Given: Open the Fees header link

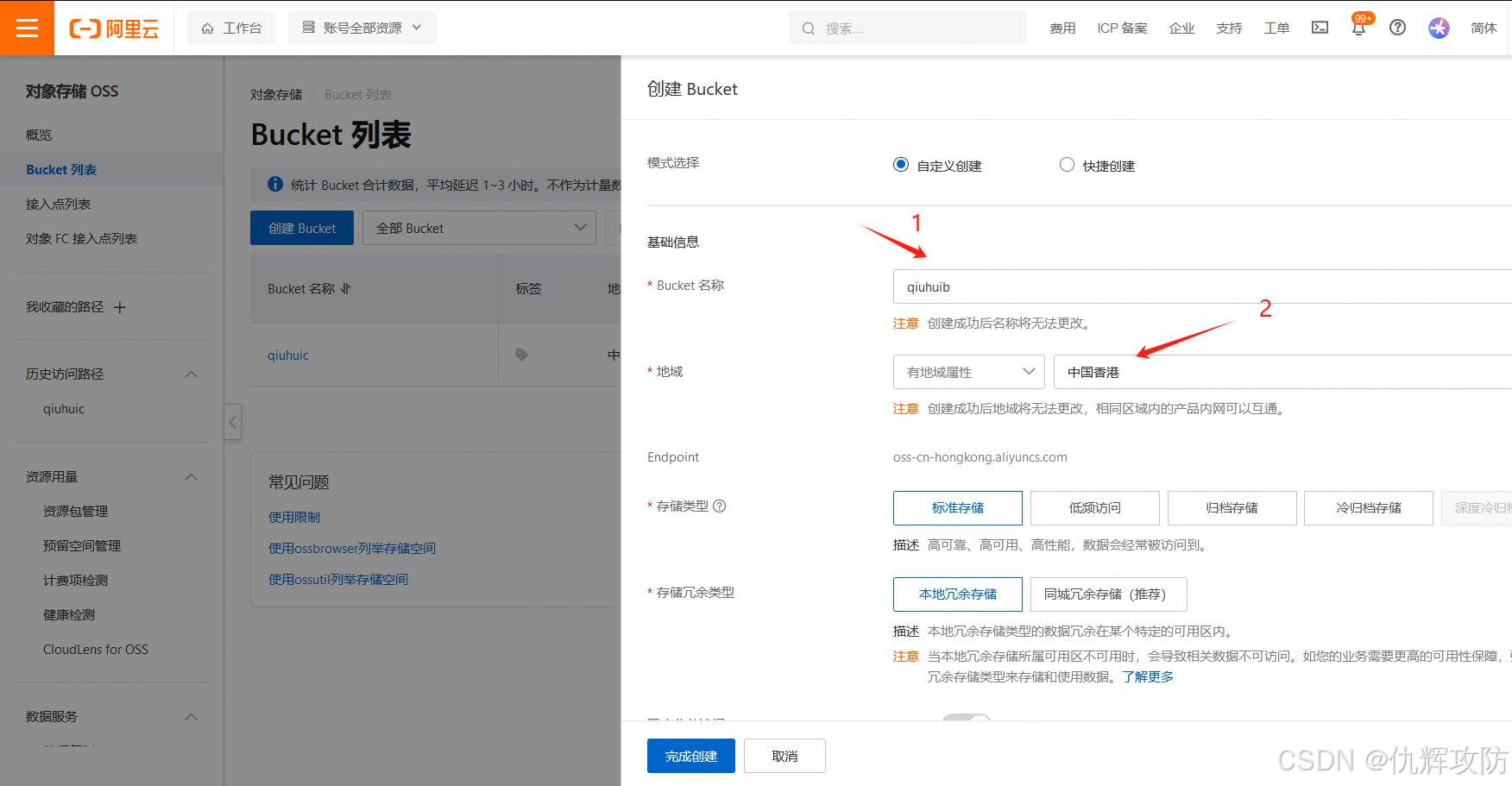Looking at the screenshot, I should (x=1062, y=28).
